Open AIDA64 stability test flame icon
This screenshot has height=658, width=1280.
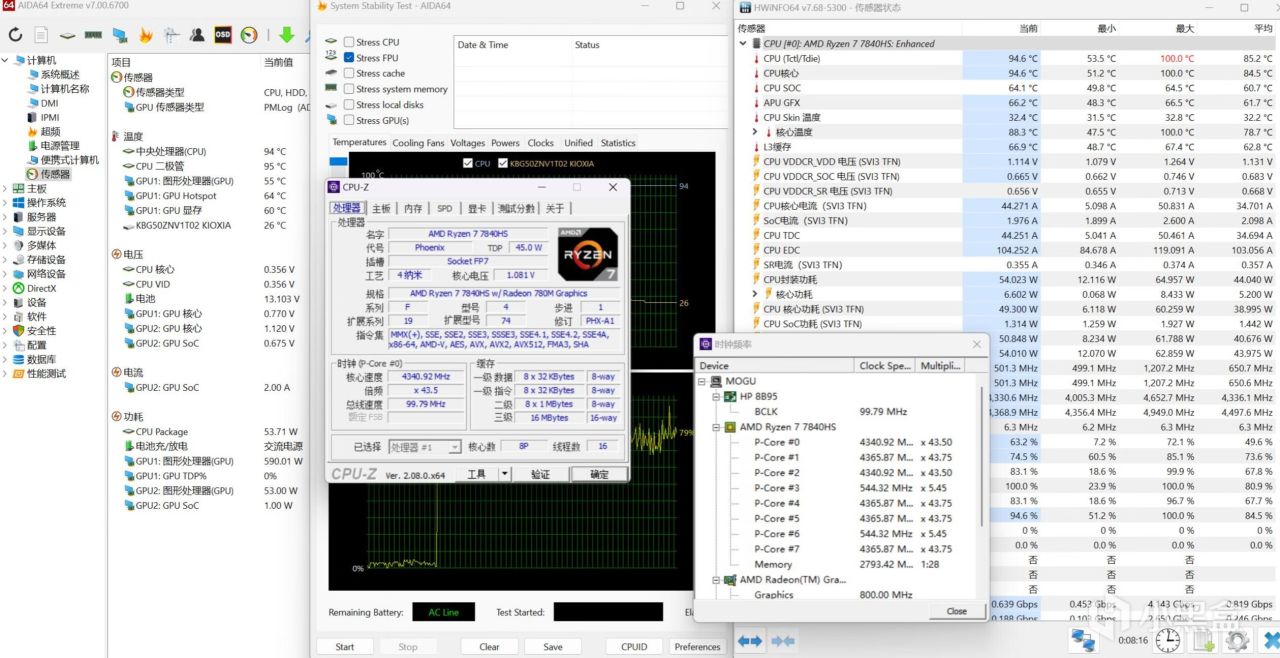[x=145, y=35]
